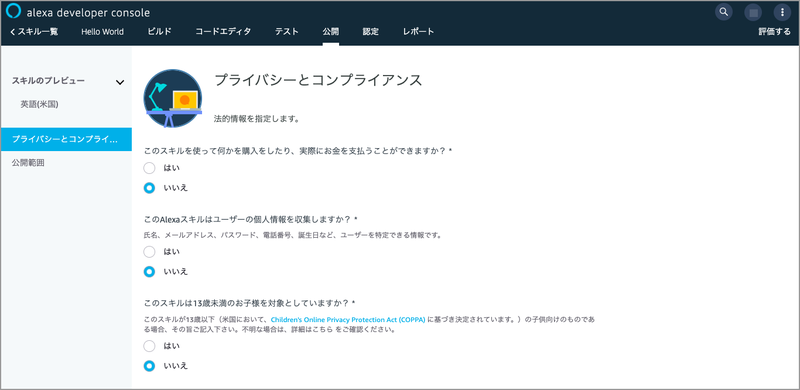Open the 英語(米国) sidebar item

coord(39,104)
